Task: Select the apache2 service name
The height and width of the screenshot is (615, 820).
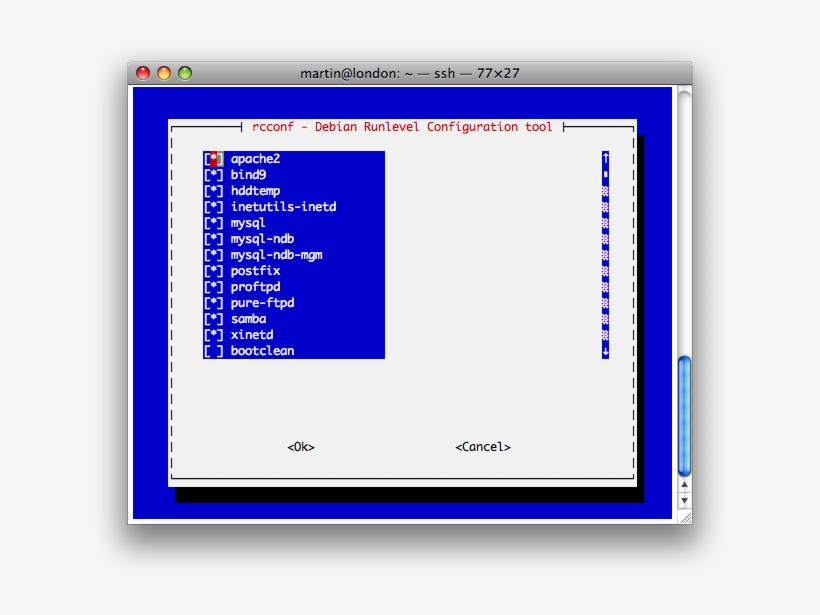Action: point(255,159)
